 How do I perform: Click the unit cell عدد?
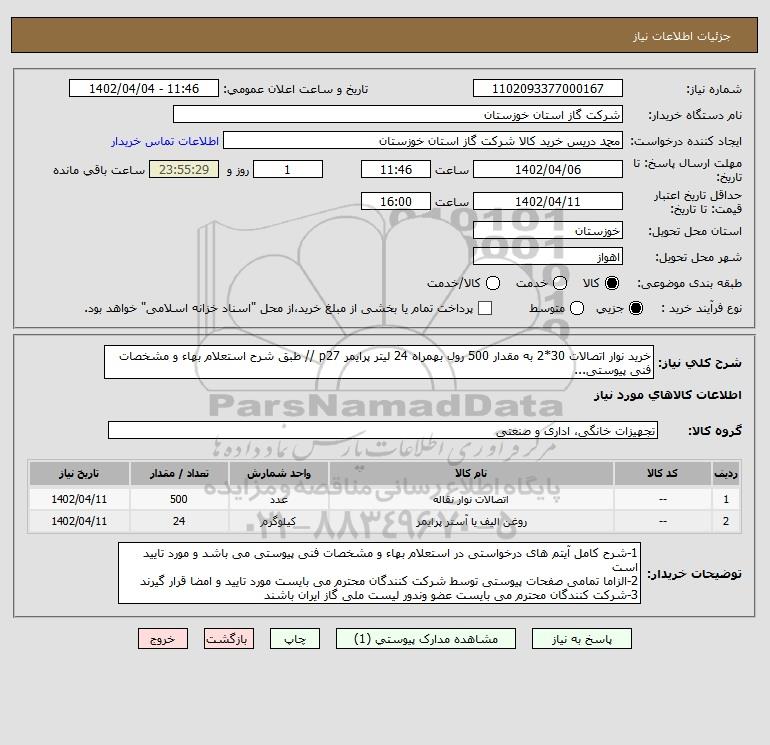coord(278,499)
